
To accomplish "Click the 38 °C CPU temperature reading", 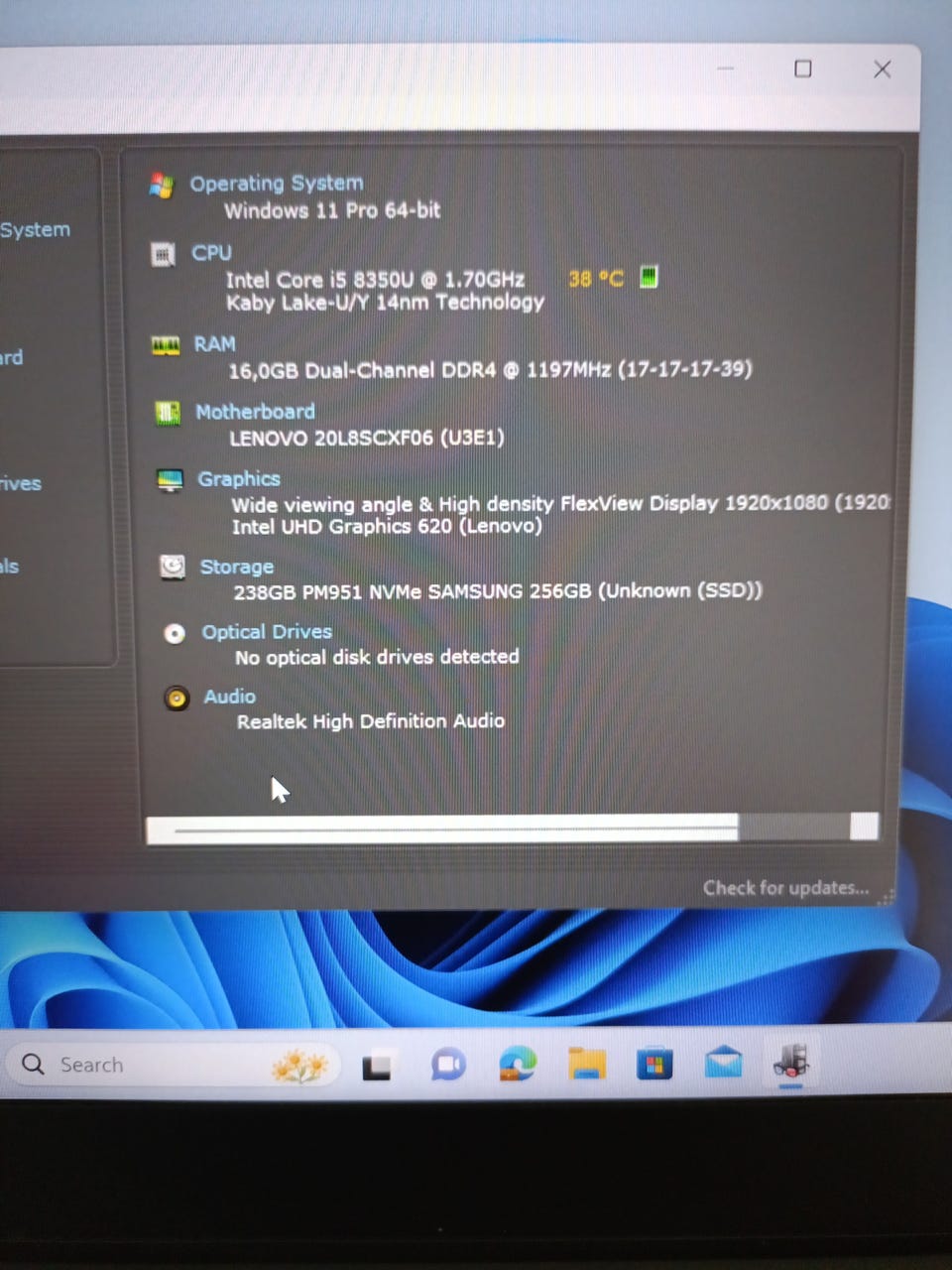I will pyautogui.click(x=596, y=279).
